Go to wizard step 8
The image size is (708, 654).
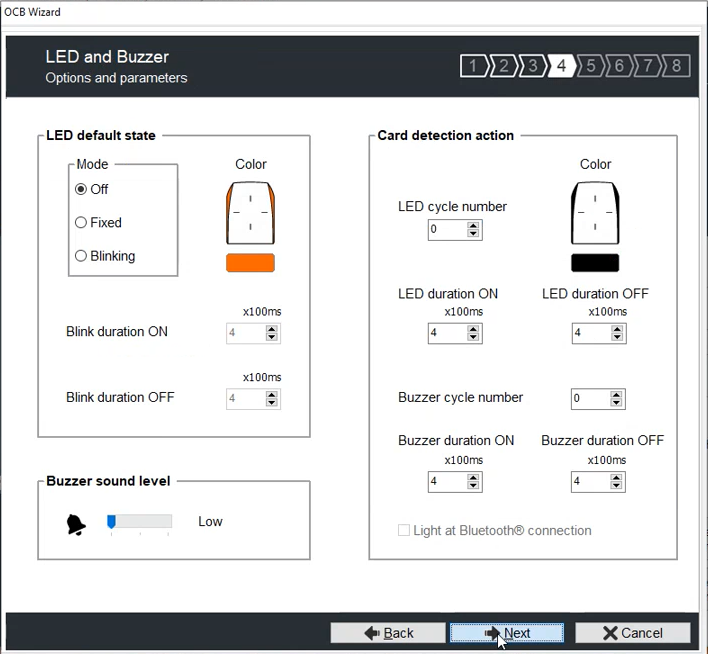point(677,66)
